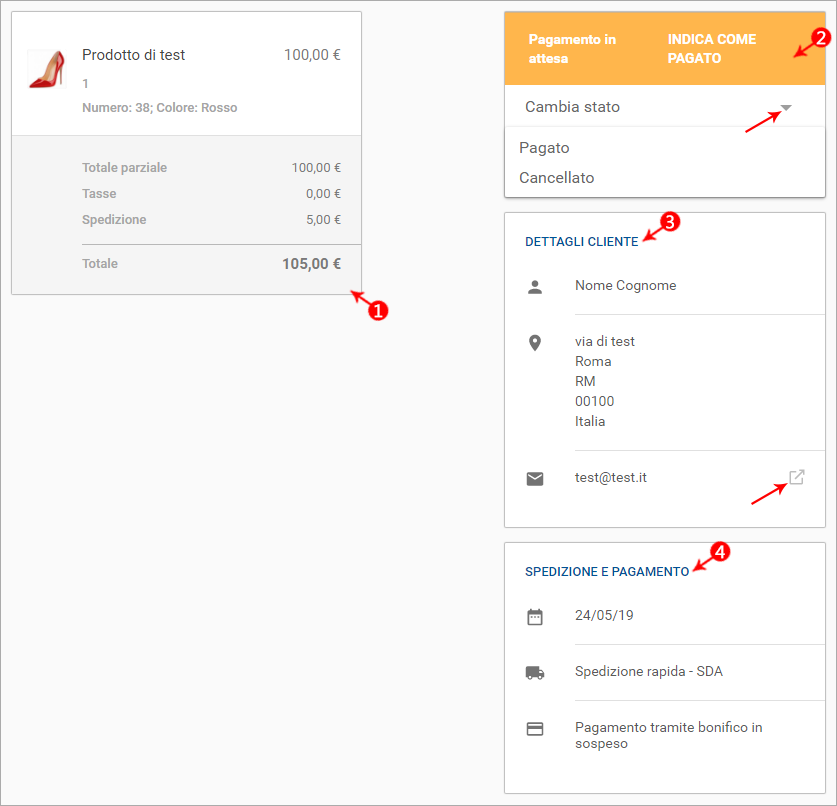Click the envelope email icon

coord(535,479)
